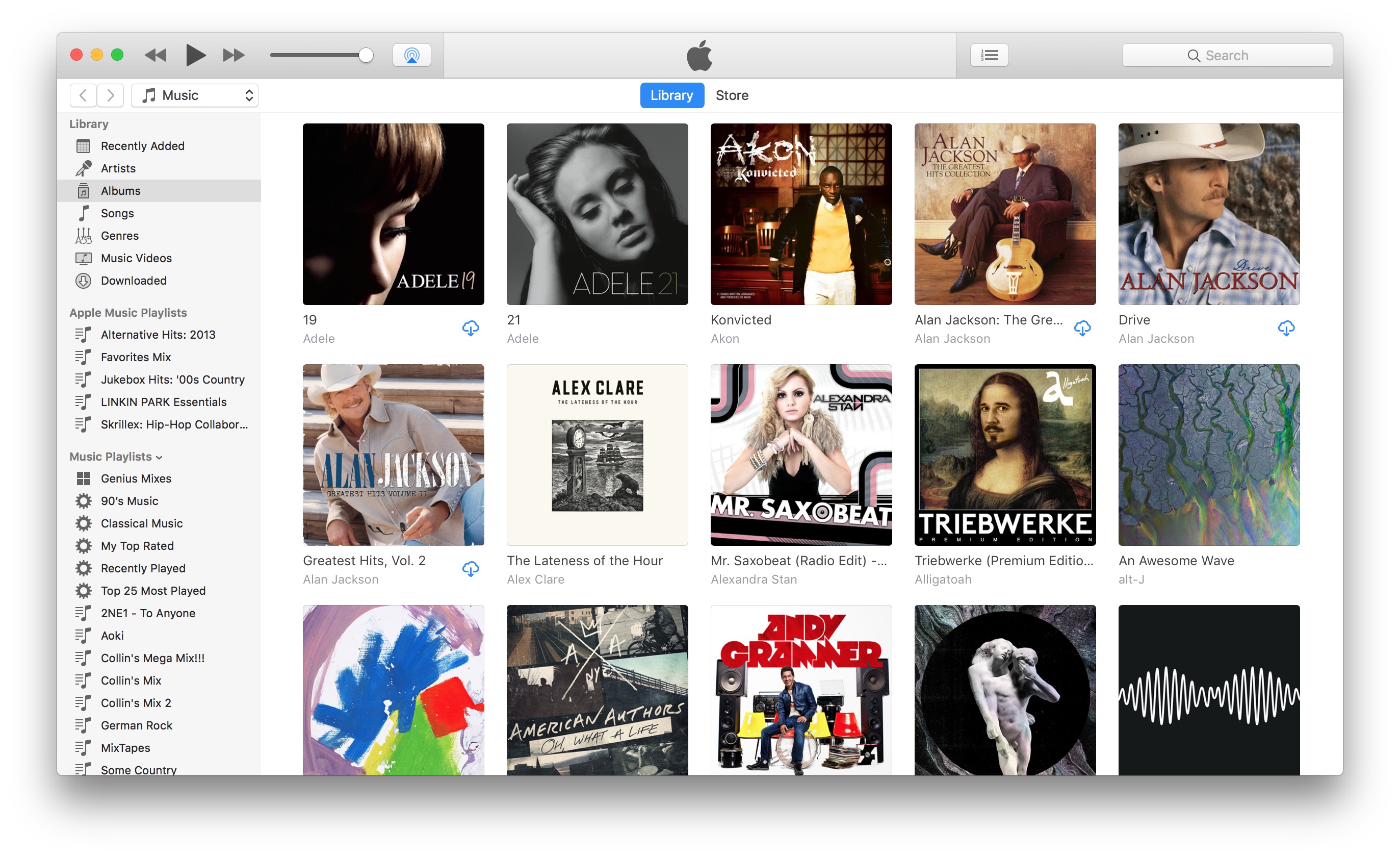Click the Songs sidebar icon

(x=85, y=213)
